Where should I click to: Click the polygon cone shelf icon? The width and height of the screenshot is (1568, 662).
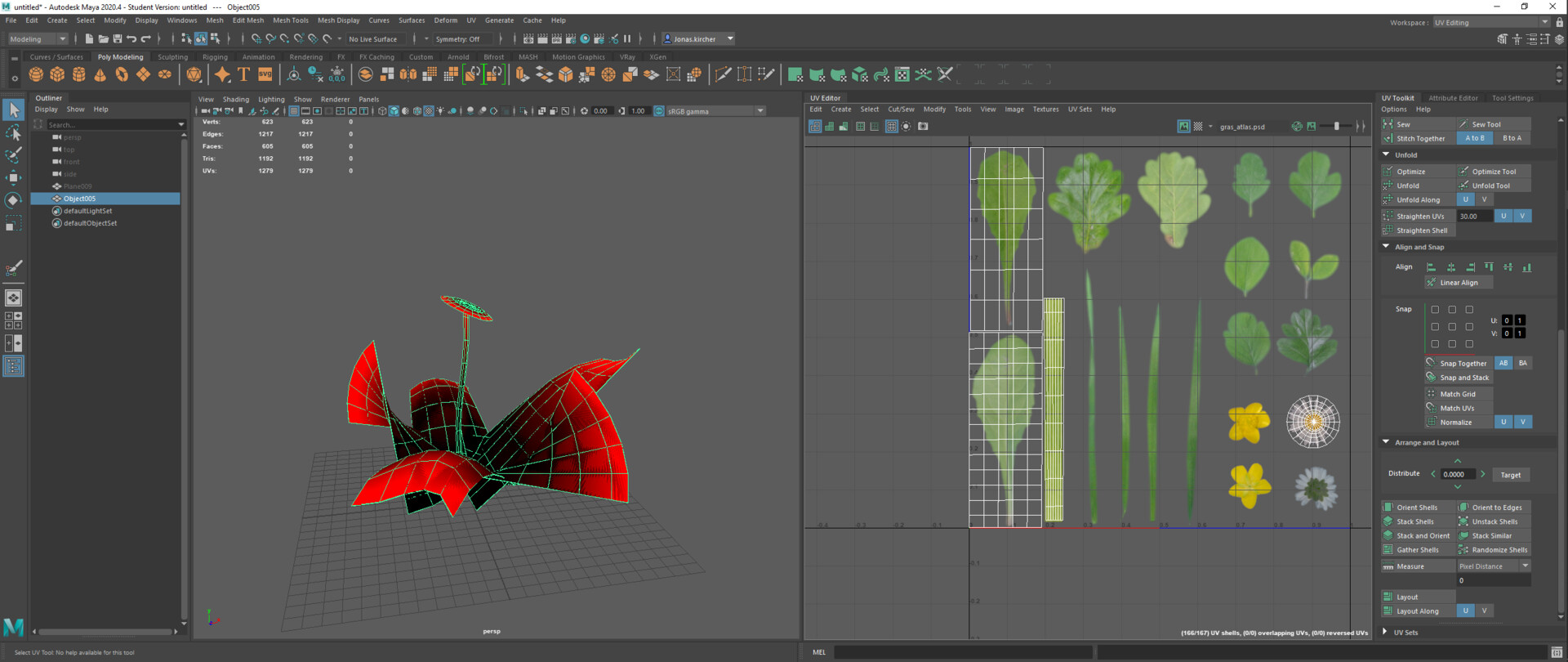coord(100,74)
